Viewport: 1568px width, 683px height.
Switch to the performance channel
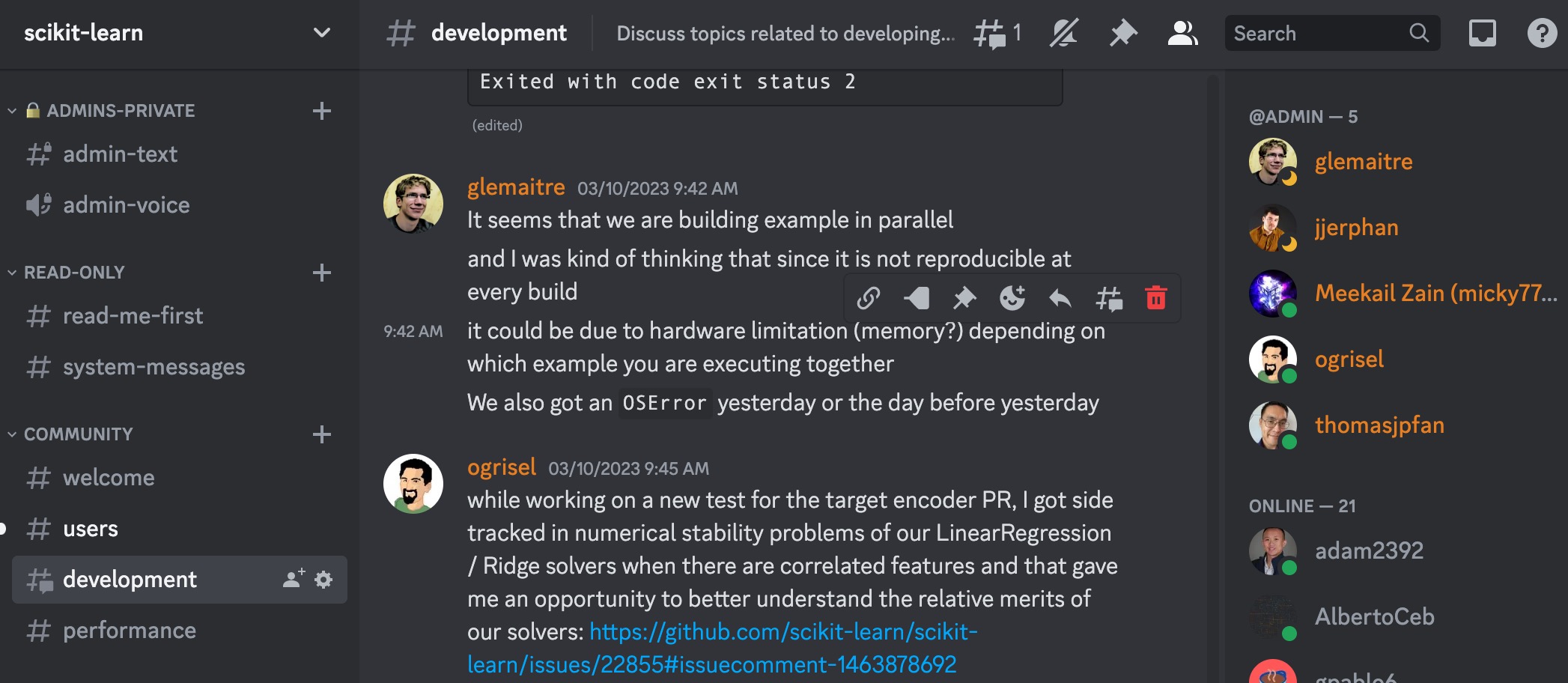tap(129, 631)
